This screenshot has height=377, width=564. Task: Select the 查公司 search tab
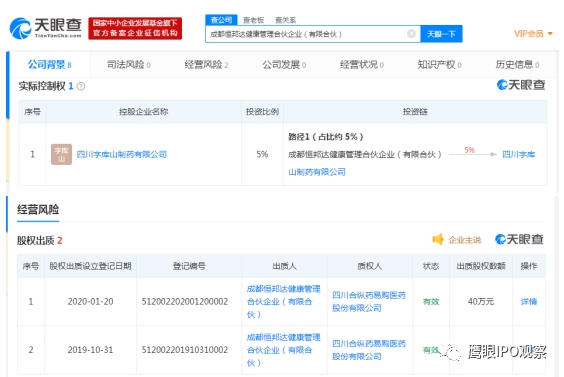click(221, 20)
